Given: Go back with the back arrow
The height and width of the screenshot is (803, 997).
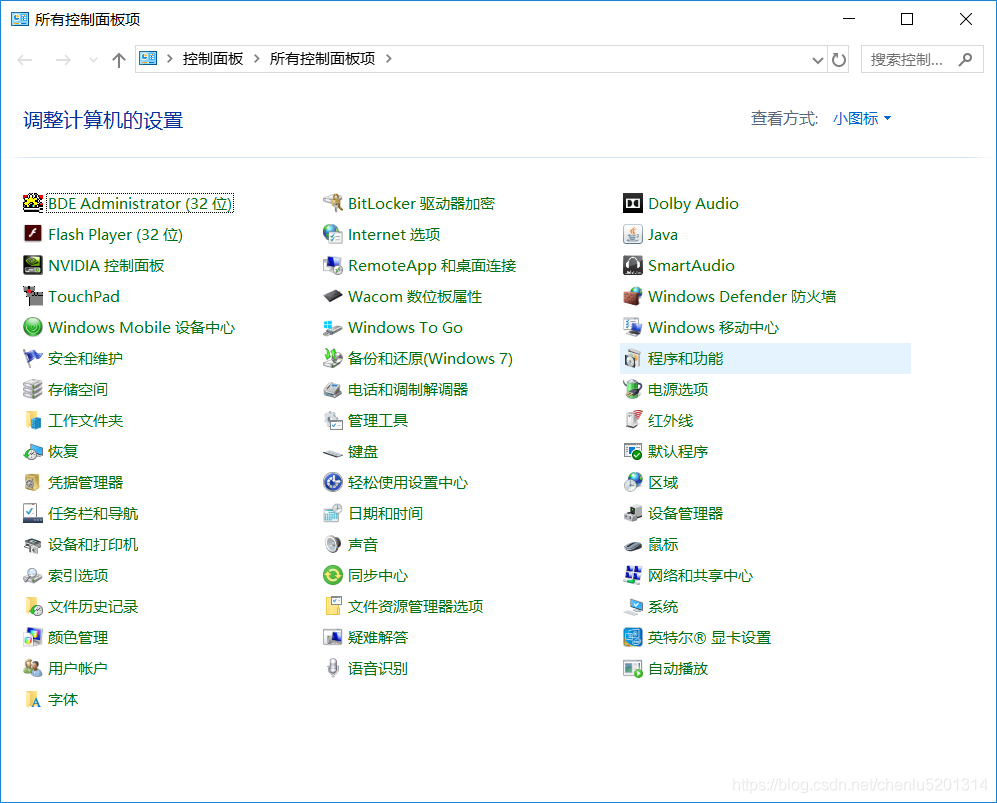Looking at the screenshot, I should pyautogui.click(x=25, y=60).
